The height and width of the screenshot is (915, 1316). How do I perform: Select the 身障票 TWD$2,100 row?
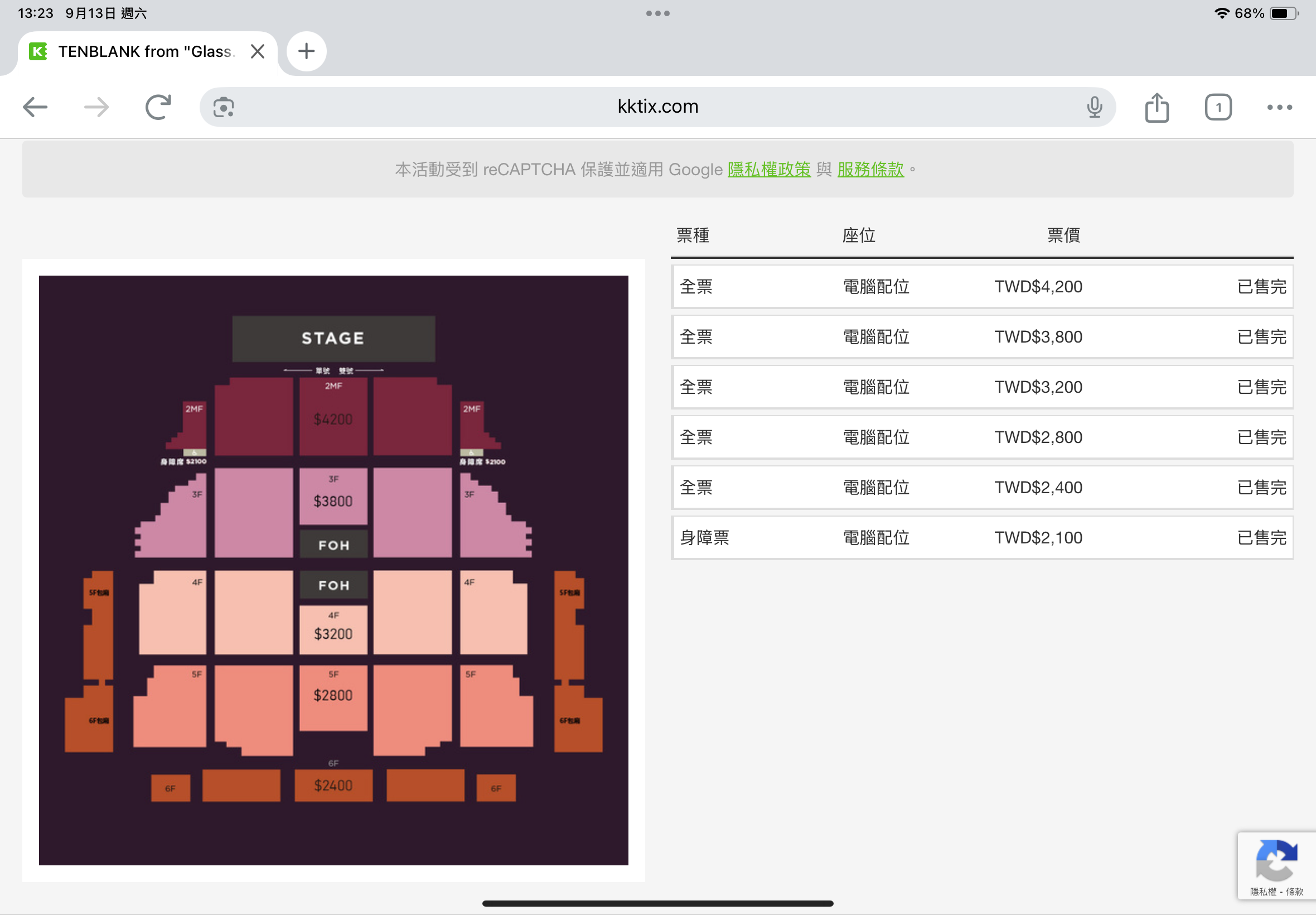[x=982, y=538]
